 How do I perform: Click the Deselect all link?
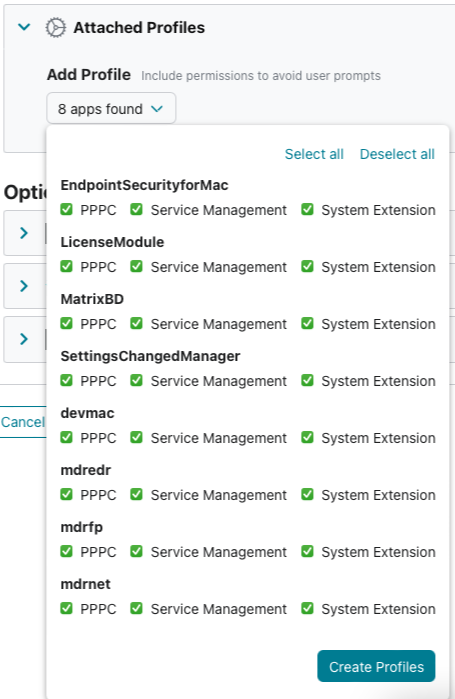click(397, 154)
